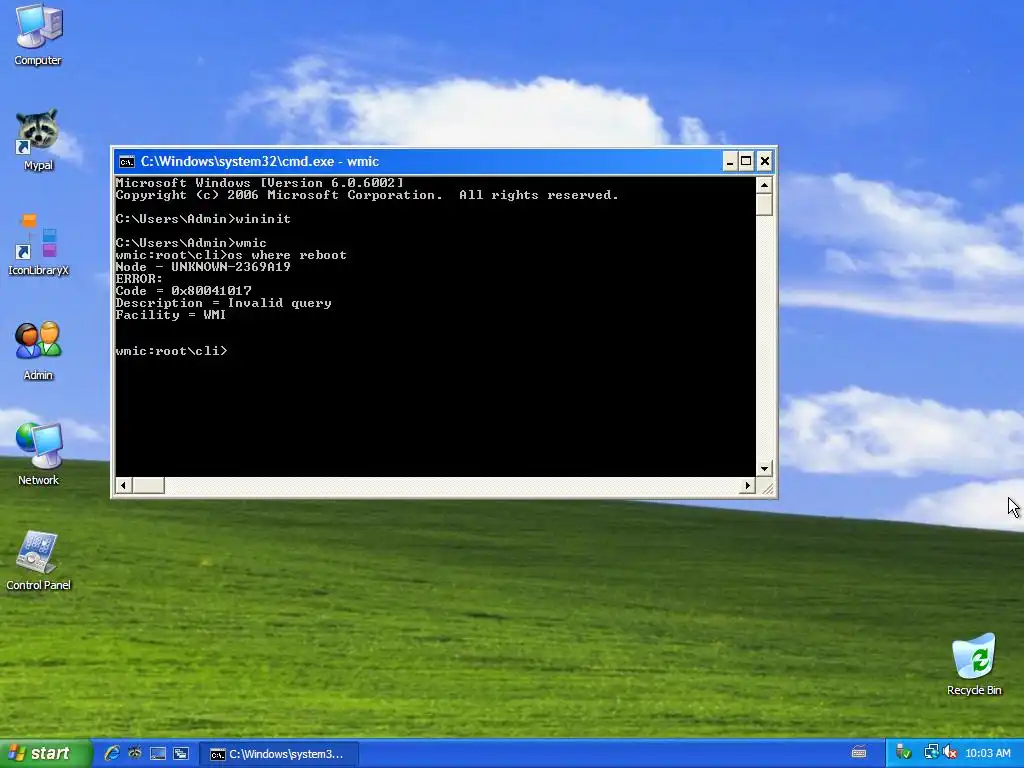
Task: Close the cmd.exe - wmic window
Action: 764,161
